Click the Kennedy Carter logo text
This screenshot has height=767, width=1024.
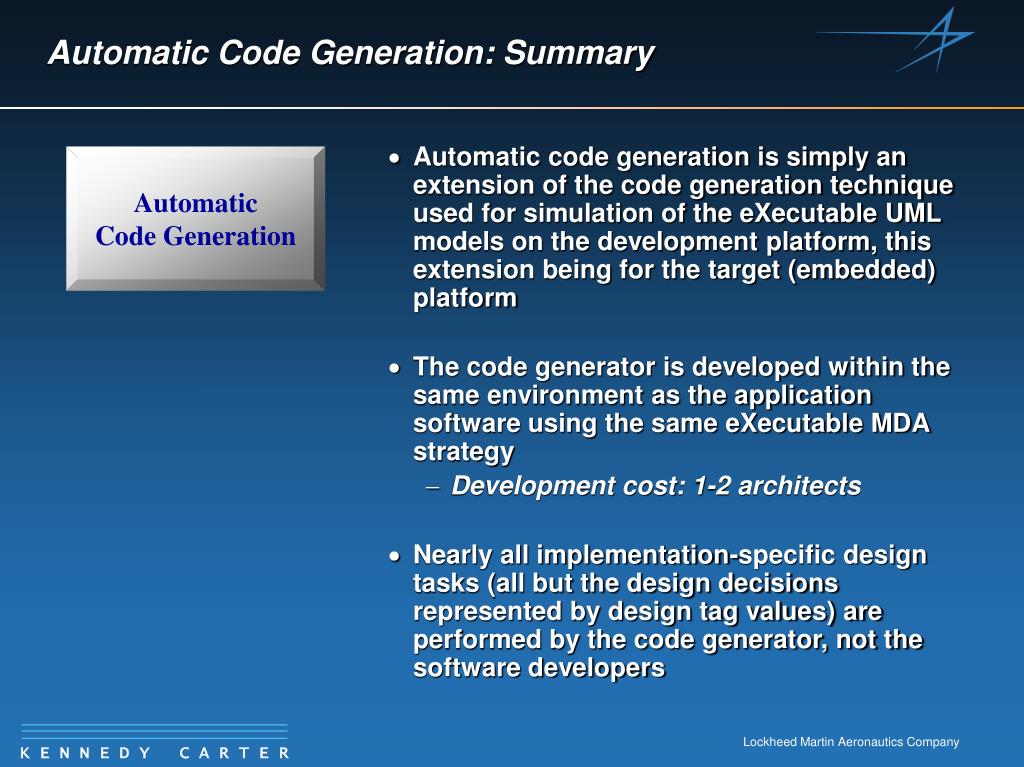click(x=155, y=753)
